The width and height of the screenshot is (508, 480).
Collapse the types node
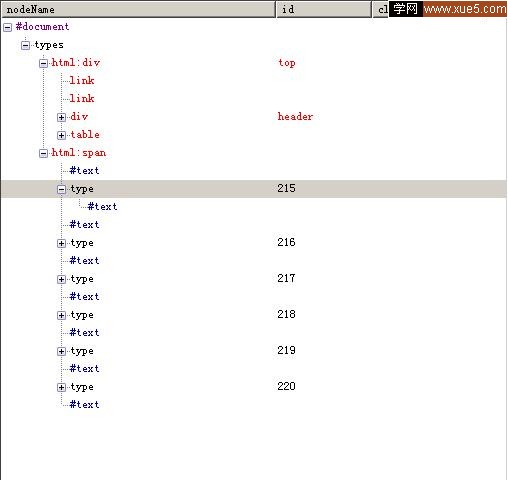point(25,46)
